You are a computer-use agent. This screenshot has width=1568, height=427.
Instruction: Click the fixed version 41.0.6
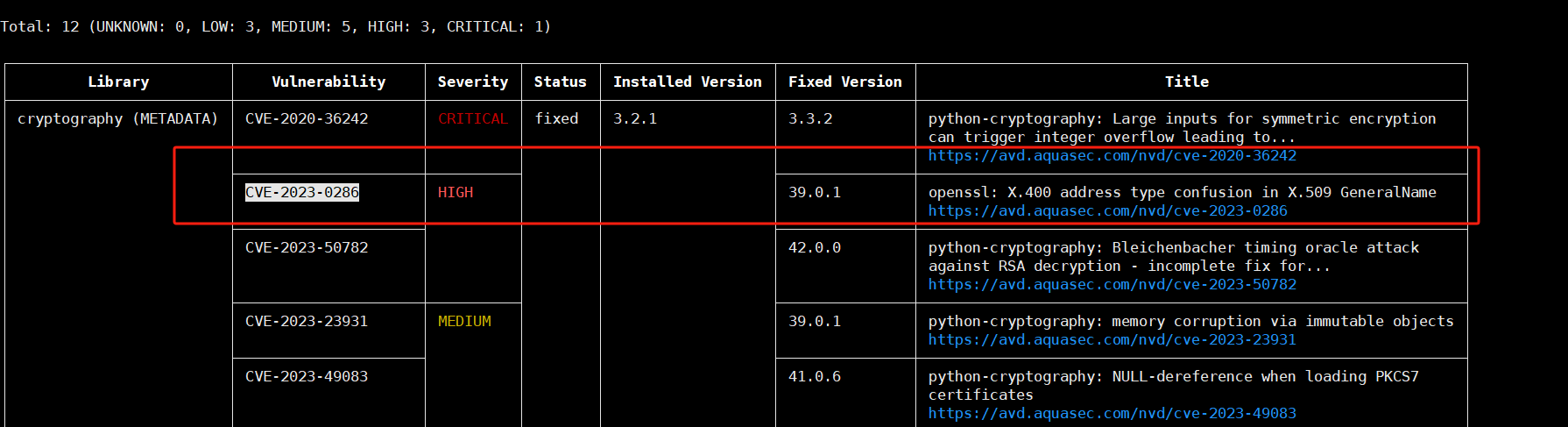click(x=815, y=377)
